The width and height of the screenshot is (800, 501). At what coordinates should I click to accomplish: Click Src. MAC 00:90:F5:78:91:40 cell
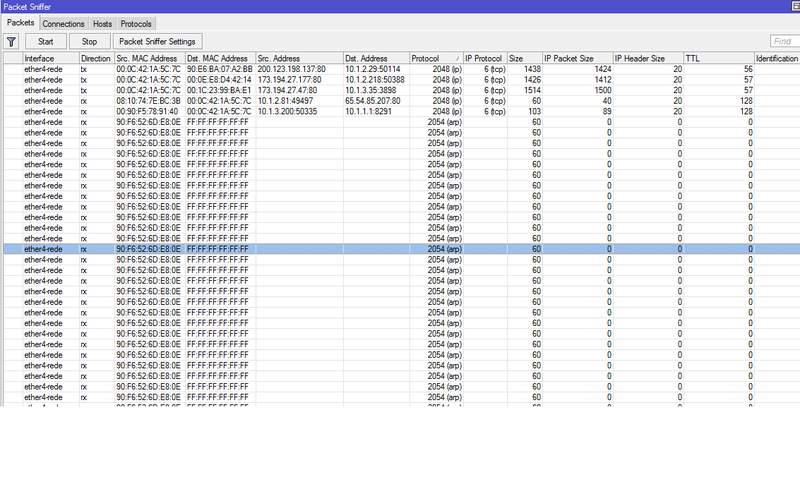click(x=147, y=111)
